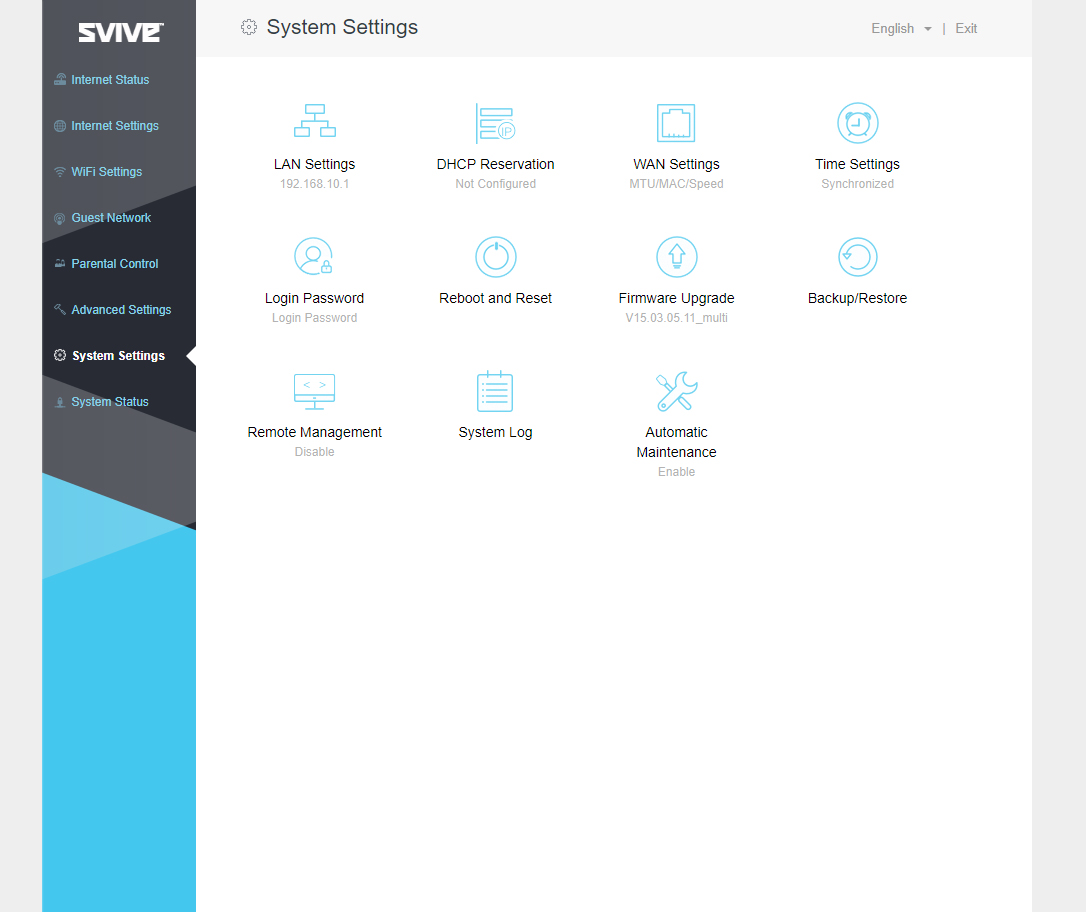
Task: Click the Remote Management label
Action: 314,432
